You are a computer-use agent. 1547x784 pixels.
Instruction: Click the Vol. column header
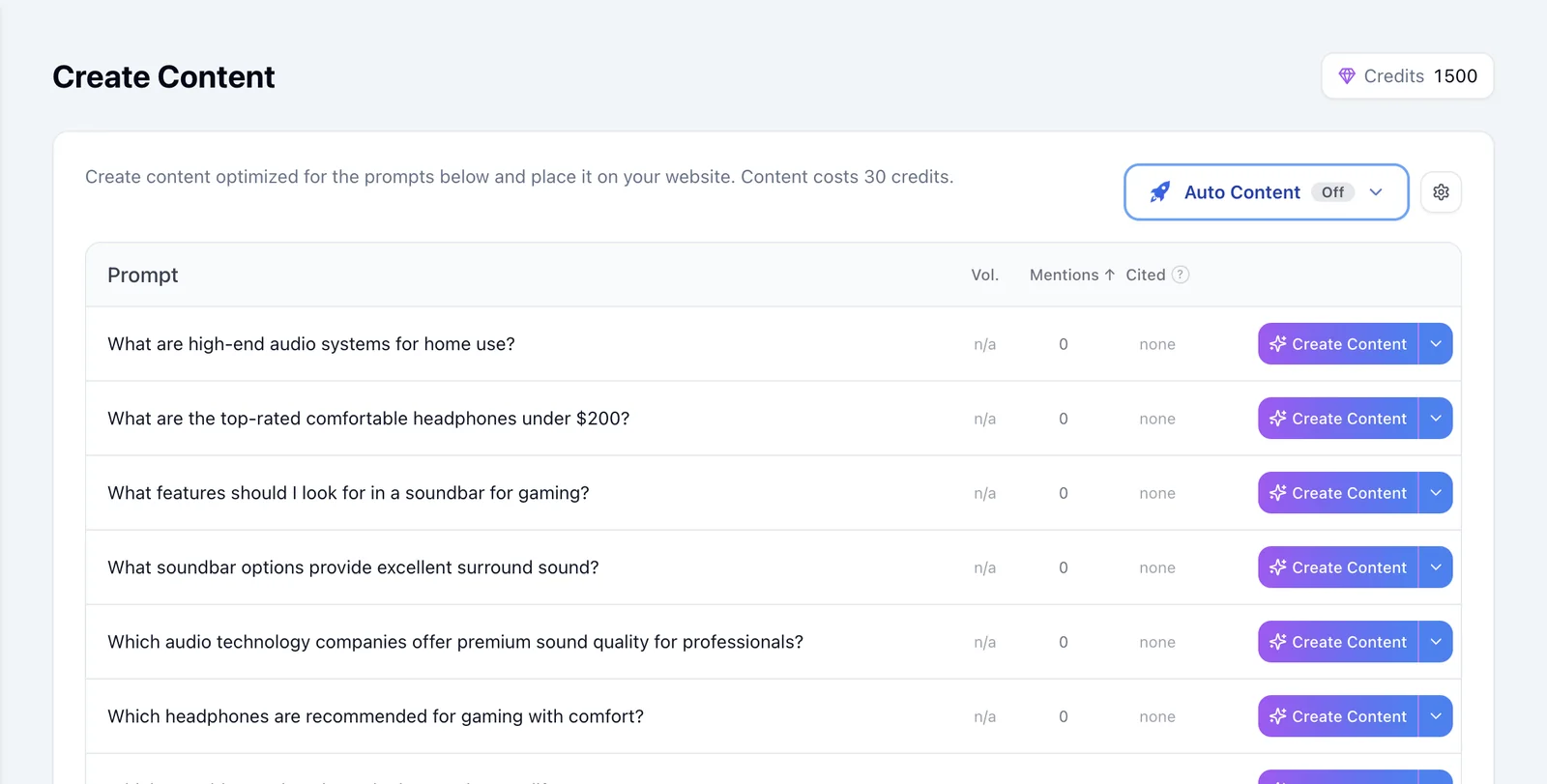pyautogui.click(x=985, y=275)
